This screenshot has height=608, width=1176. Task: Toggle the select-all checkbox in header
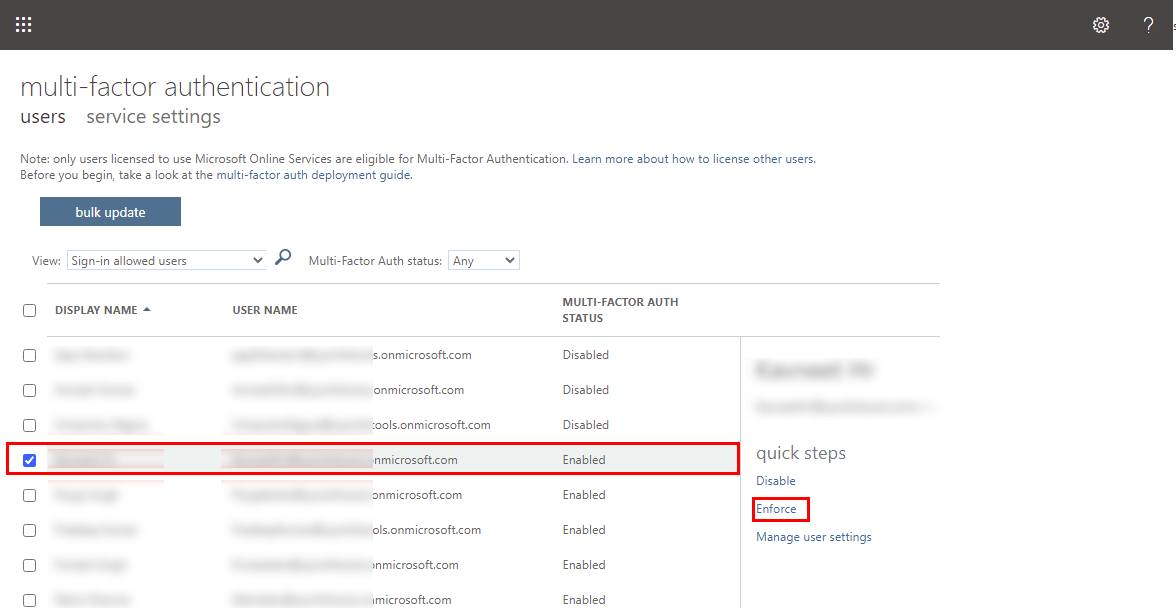pos(29,310)
